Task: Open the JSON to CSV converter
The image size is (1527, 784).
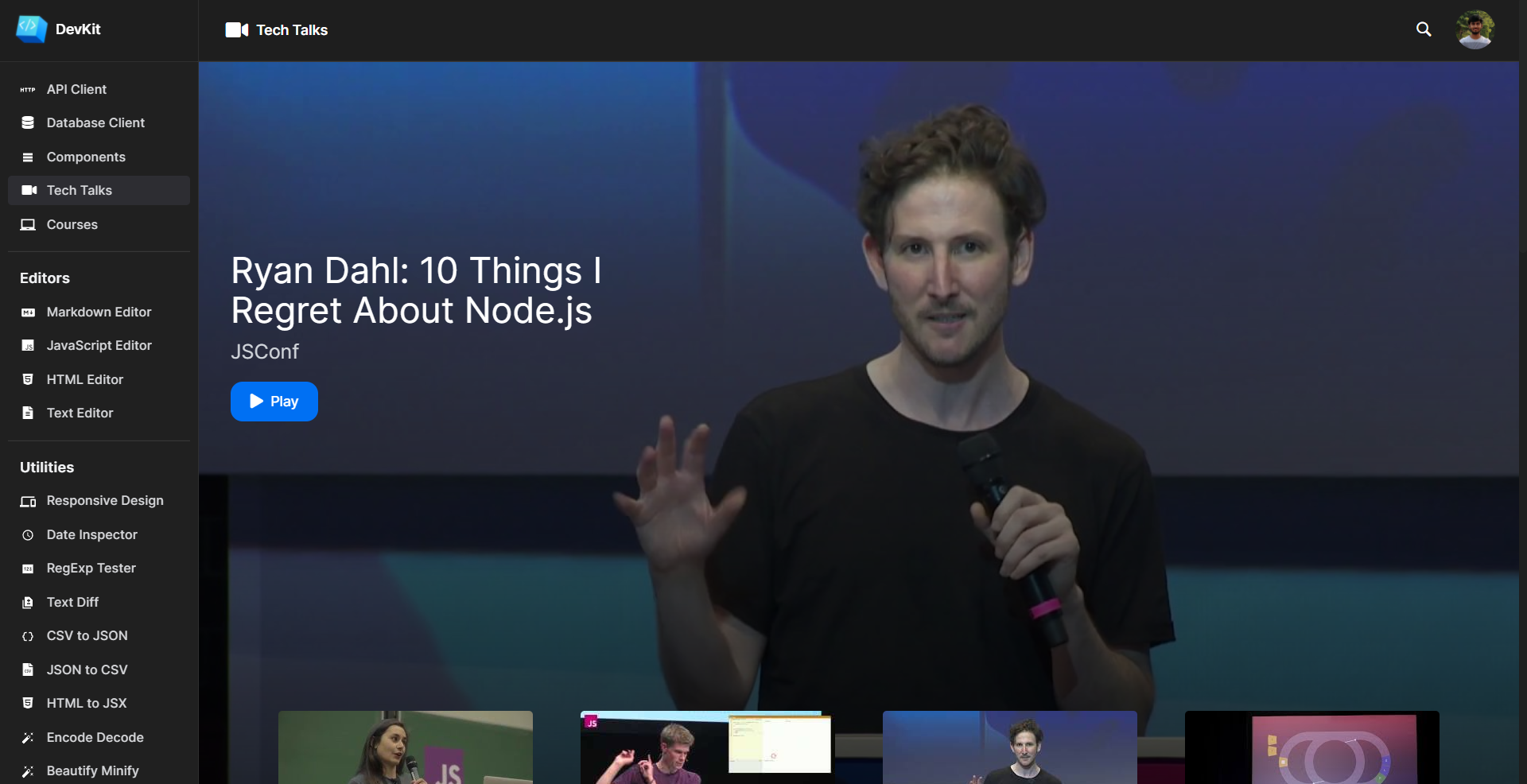Action: [x=87, y=669]
